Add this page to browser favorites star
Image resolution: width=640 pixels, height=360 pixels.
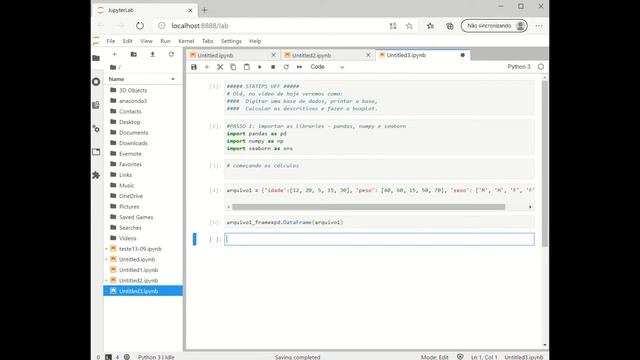[x=409, y=26]
